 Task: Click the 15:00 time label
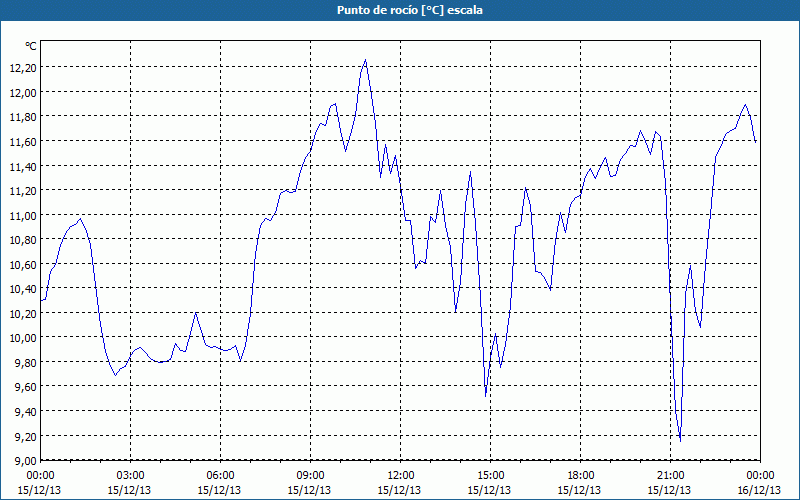click(490, 475)
